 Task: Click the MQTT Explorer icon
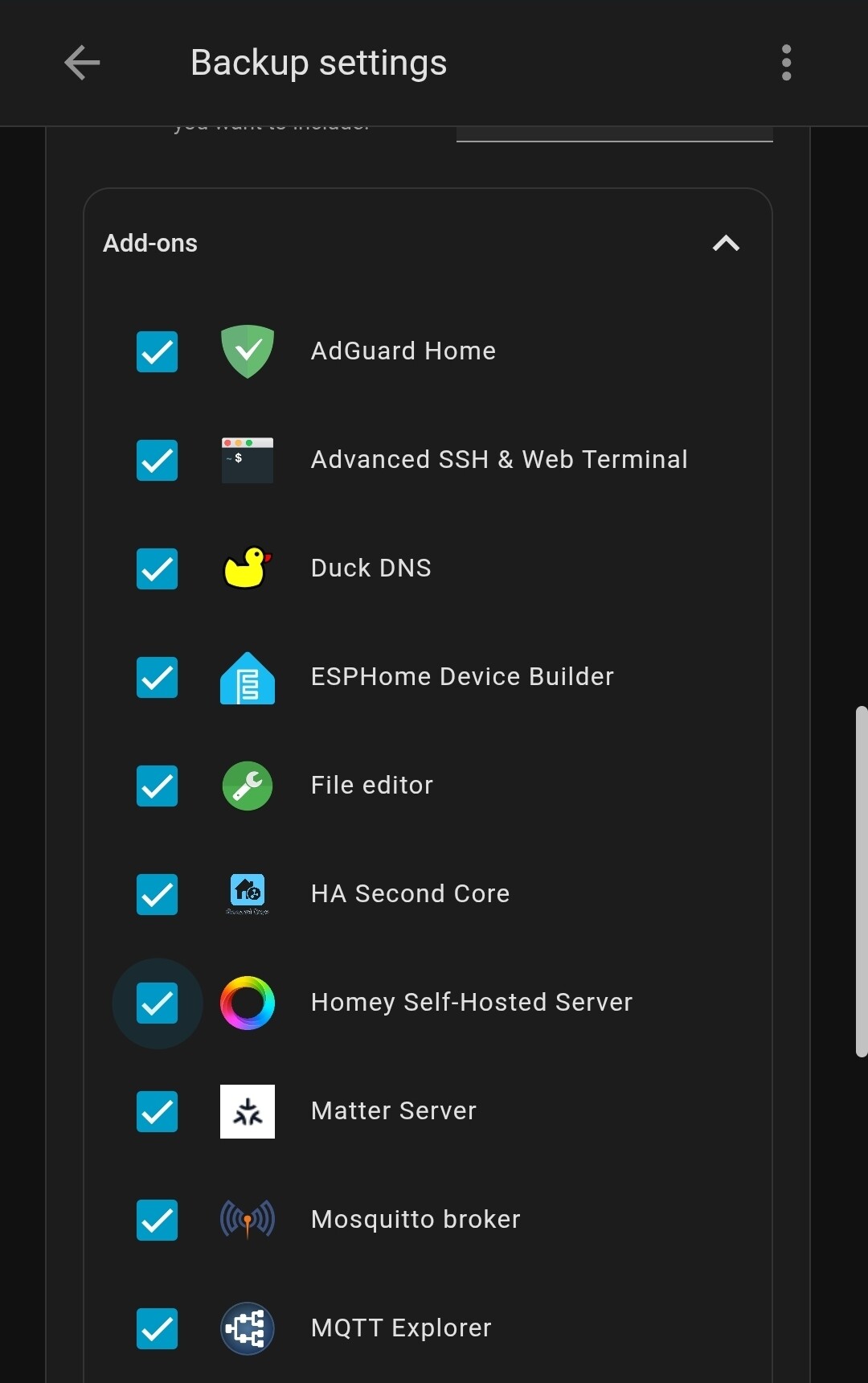[x=248, y=1328]
